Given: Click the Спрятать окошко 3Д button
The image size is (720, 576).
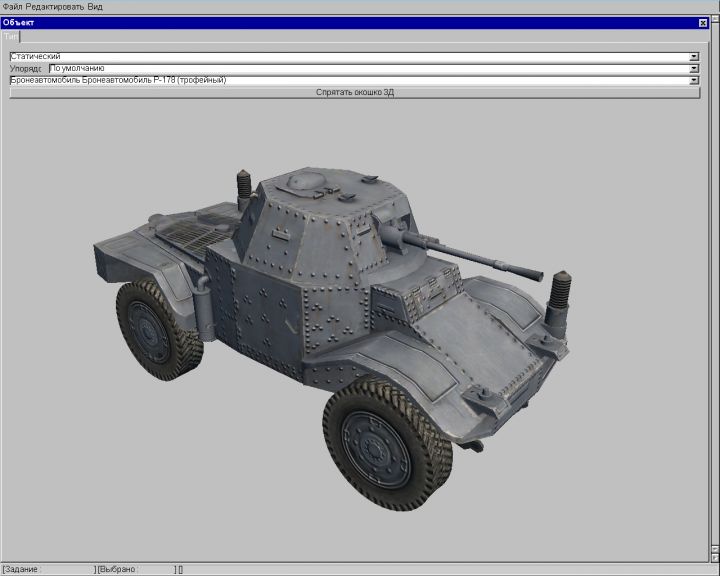Looking at the screenshot, I should tap(354, 92).
